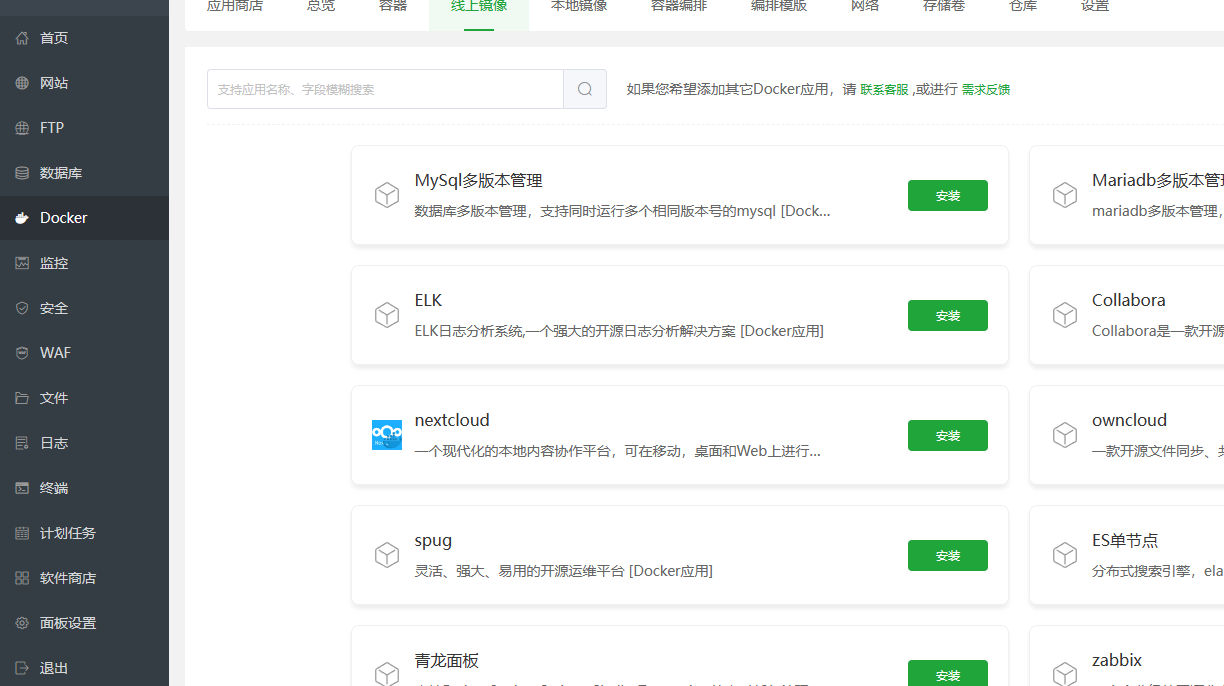
Task: Select the 数据库 database icon
Action: pyautogui.click(x=22, y=173)
